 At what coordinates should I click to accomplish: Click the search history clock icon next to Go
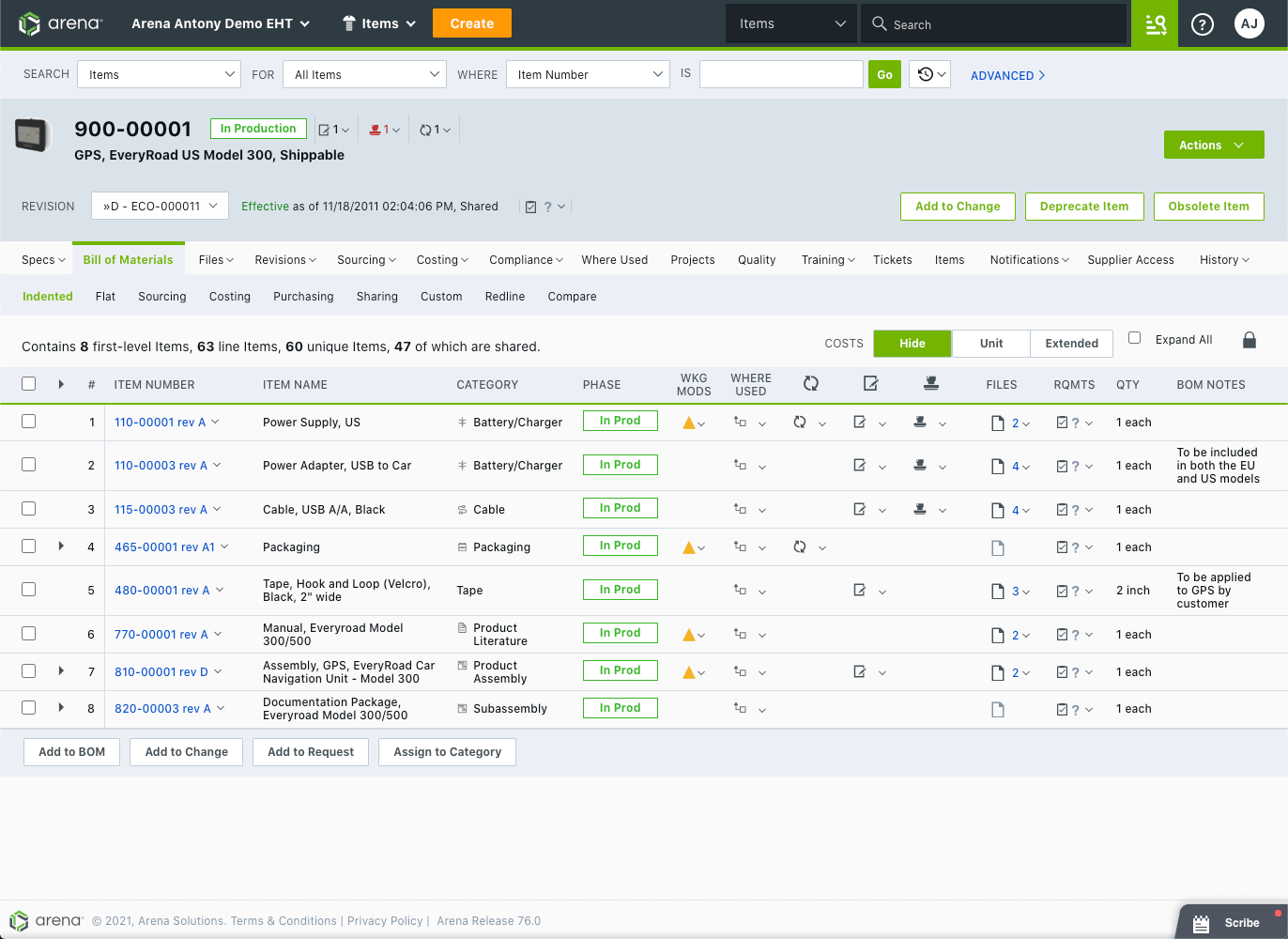(x=924, y=74)
